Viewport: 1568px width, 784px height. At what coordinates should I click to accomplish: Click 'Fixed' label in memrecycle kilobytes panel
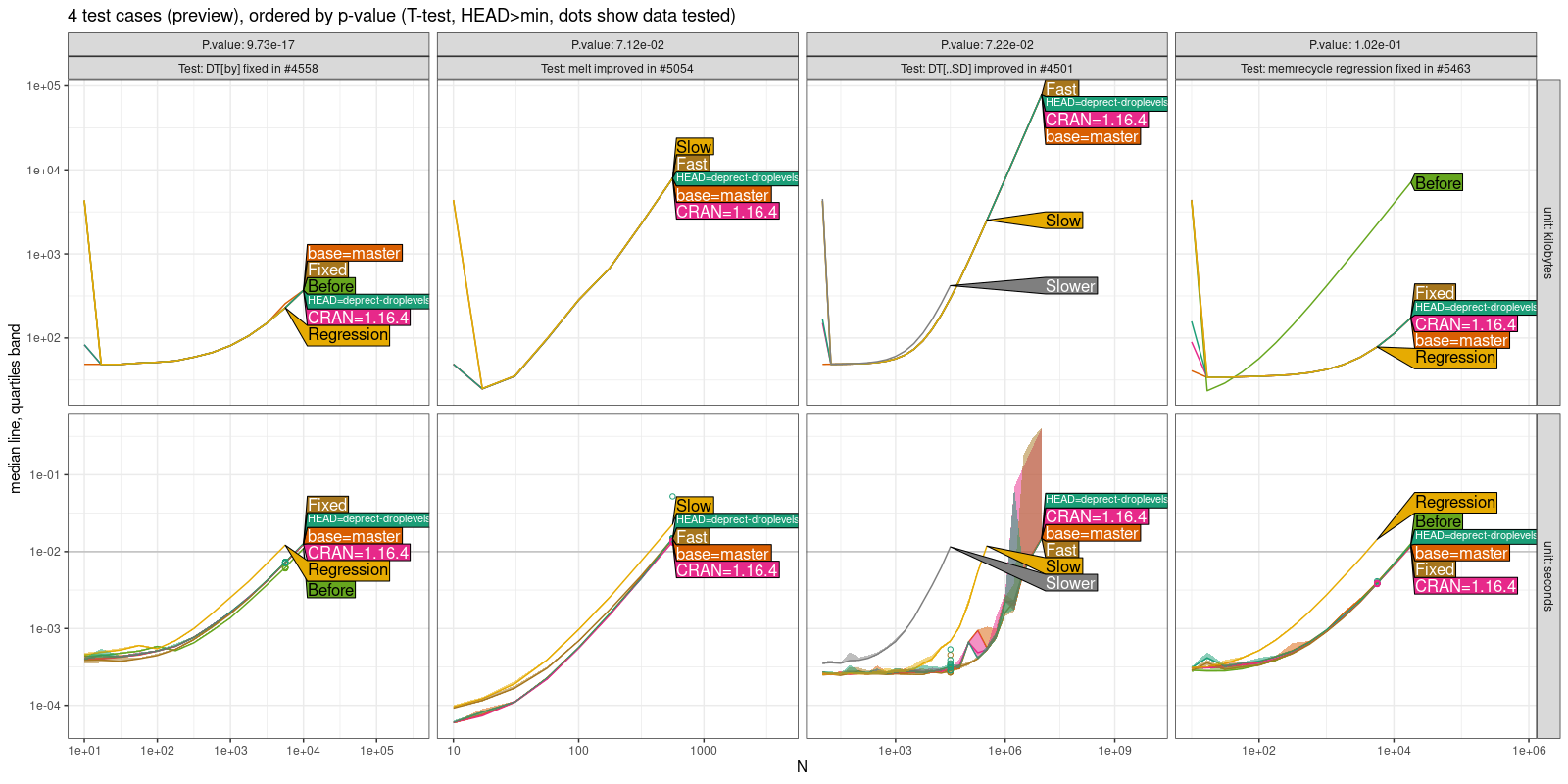[x=1435, y=292]
